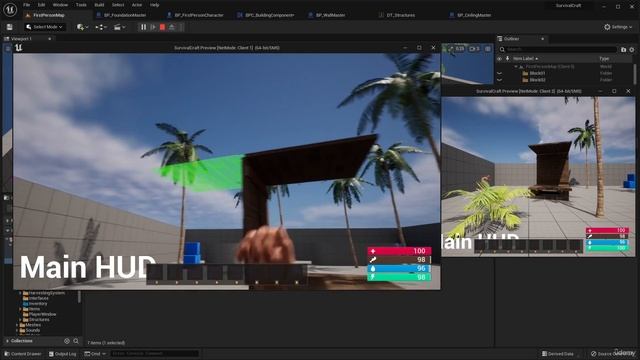Collapse the FirstPersonMap world row
The width and height of the screenshot is (640, 360).
(516, 66)
